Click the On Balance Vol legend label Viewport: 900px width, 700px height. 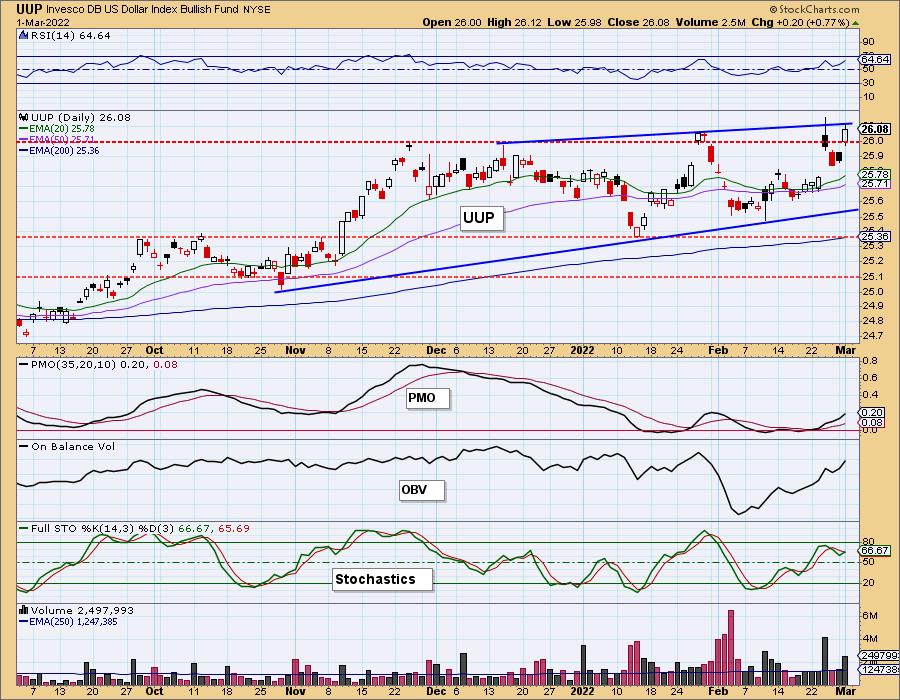click(x=73, y=446)
